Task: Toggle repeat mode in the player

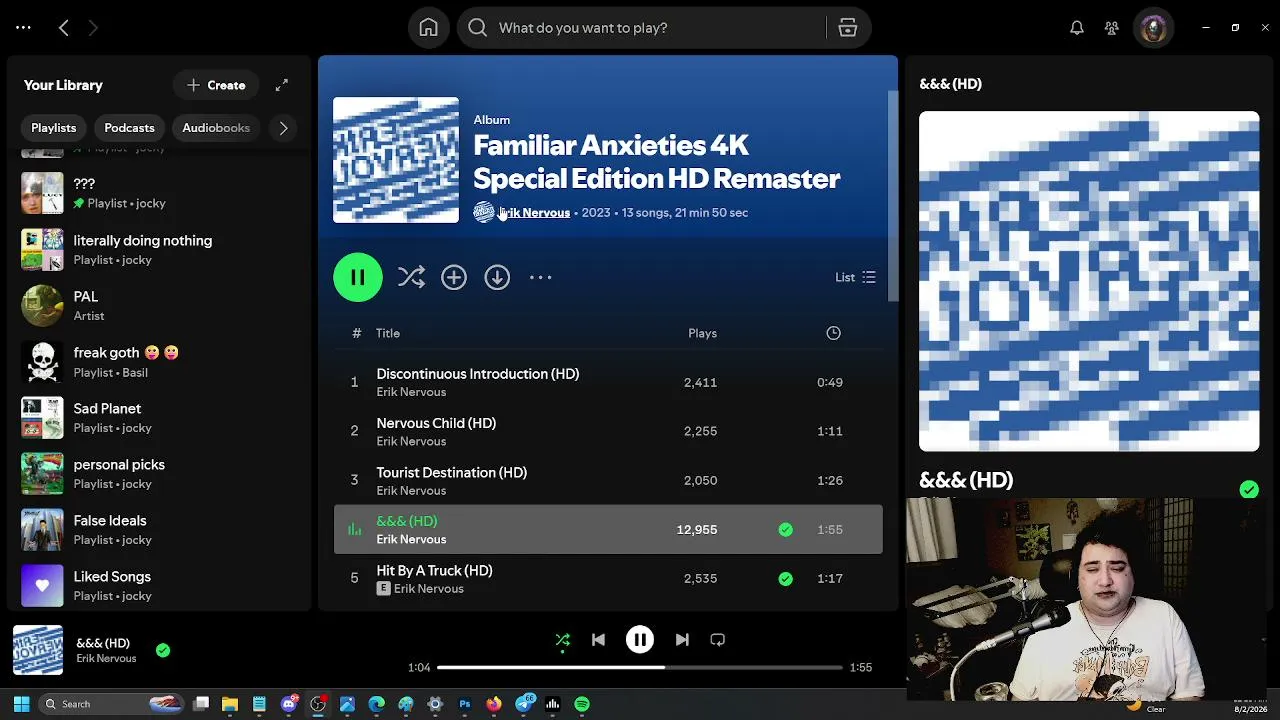Action: (717, 640)
